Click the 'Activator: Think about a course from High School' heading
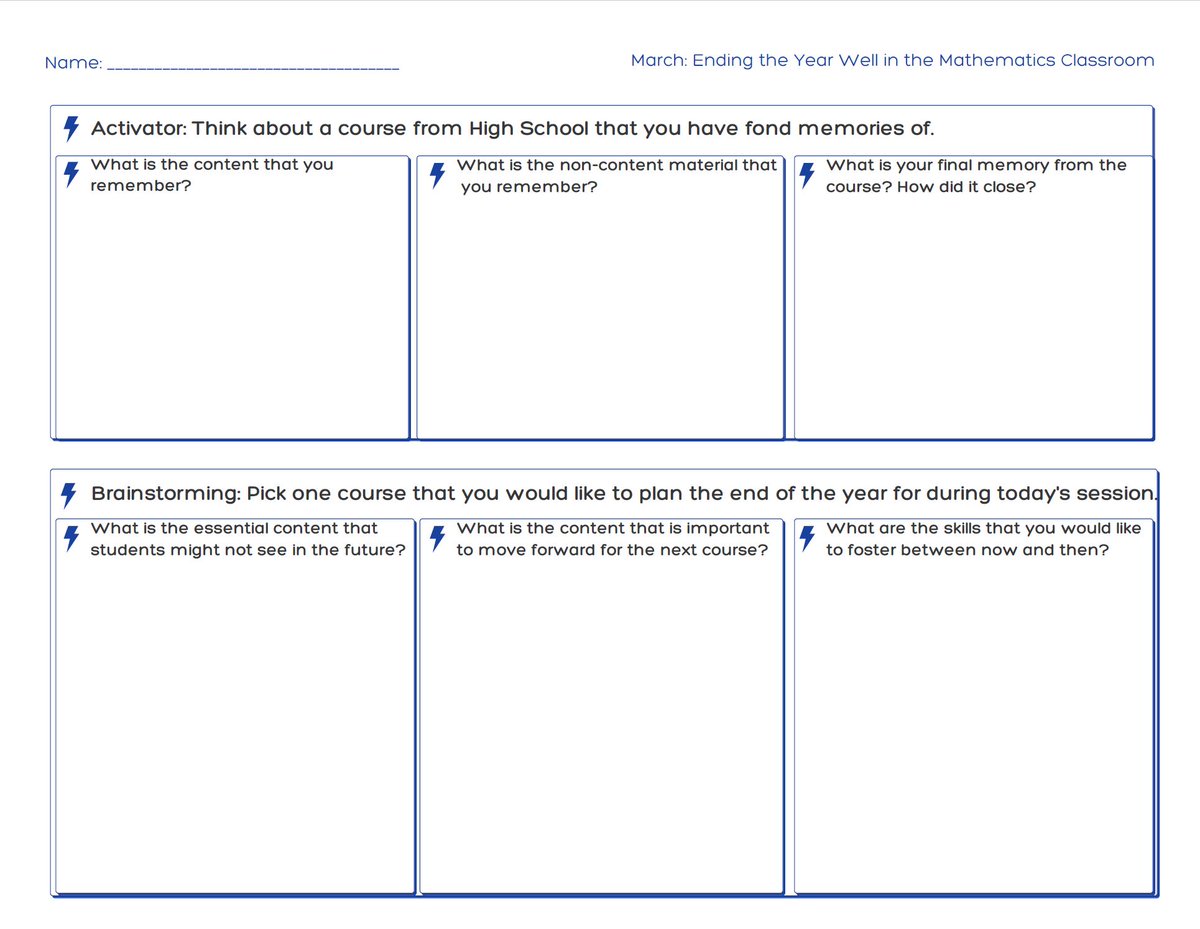Viewport: 1200px width, 929px height. click(x=512, y=129)
